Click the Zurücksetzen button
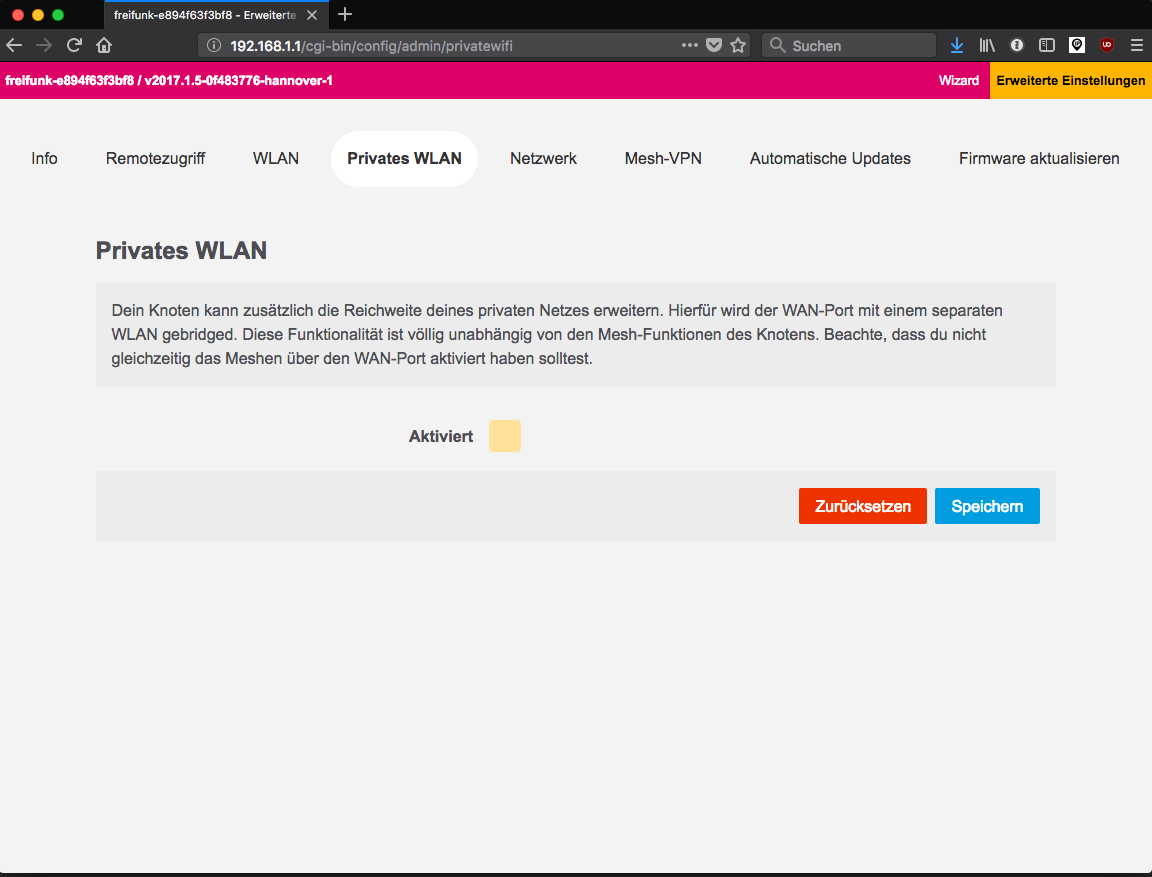 (x=862, y=506)
